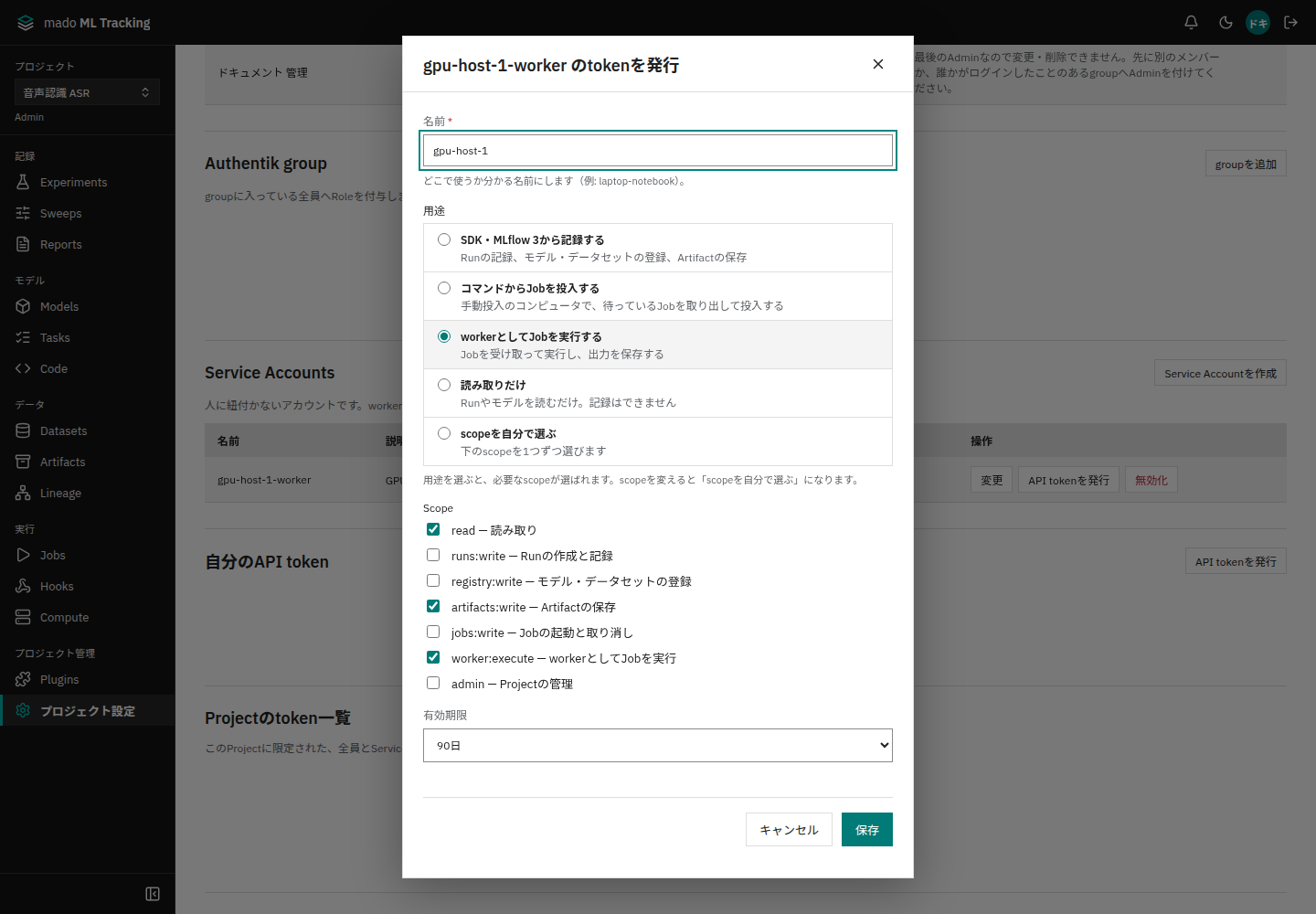Click Service Accountを作成 button
The image size is (1316, 914).
[1220, 373]
